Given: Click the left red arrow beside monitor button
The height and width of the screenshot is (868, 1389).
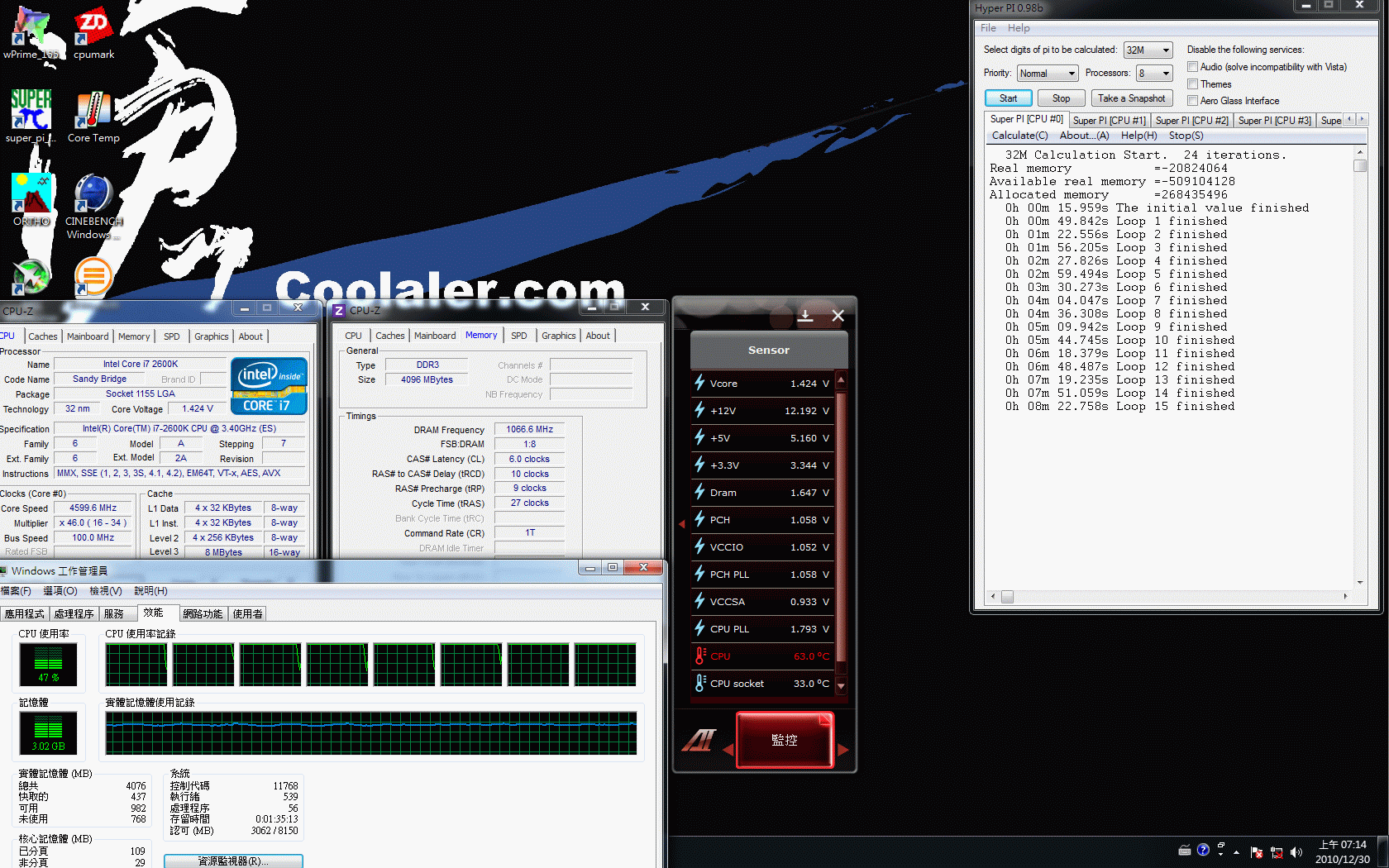Looking at the screenshot, I should (728, 750).
